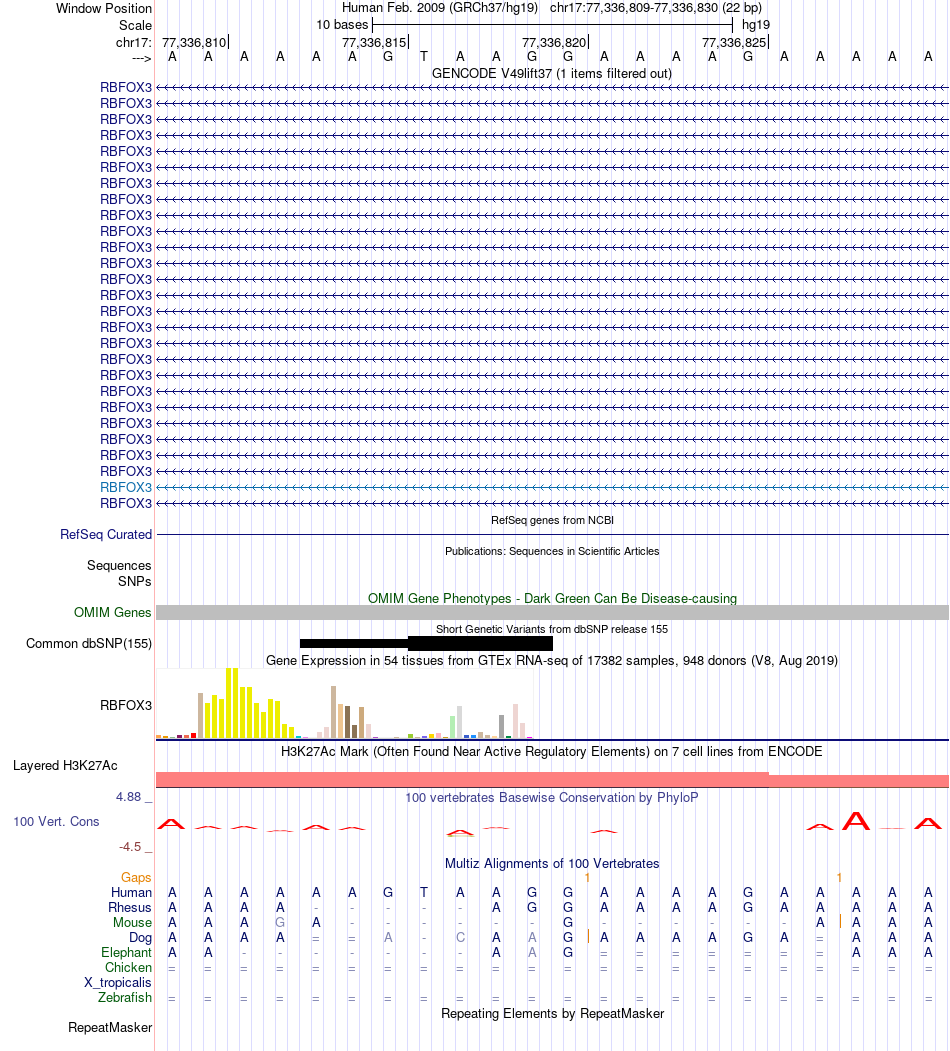The image size is (950, 1051).
Task: Click the '10 bases' scale text
Action: (x=342, y=24)
